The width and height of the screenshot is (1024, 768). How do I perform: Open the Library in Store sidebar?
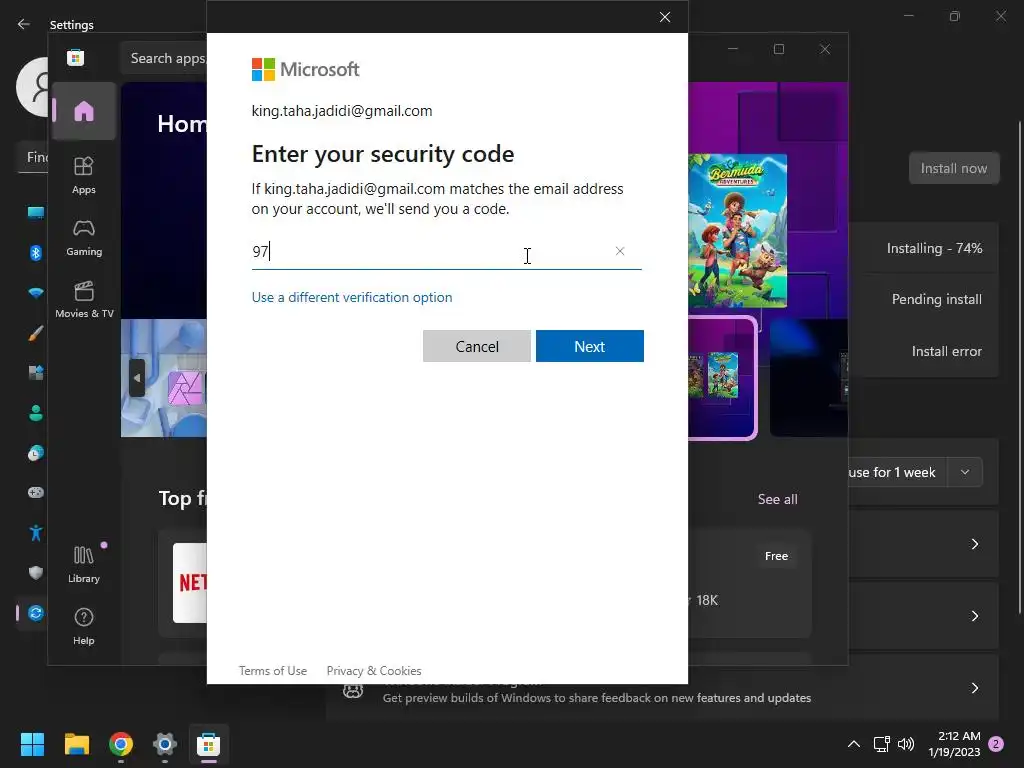[x=84, y=564]
